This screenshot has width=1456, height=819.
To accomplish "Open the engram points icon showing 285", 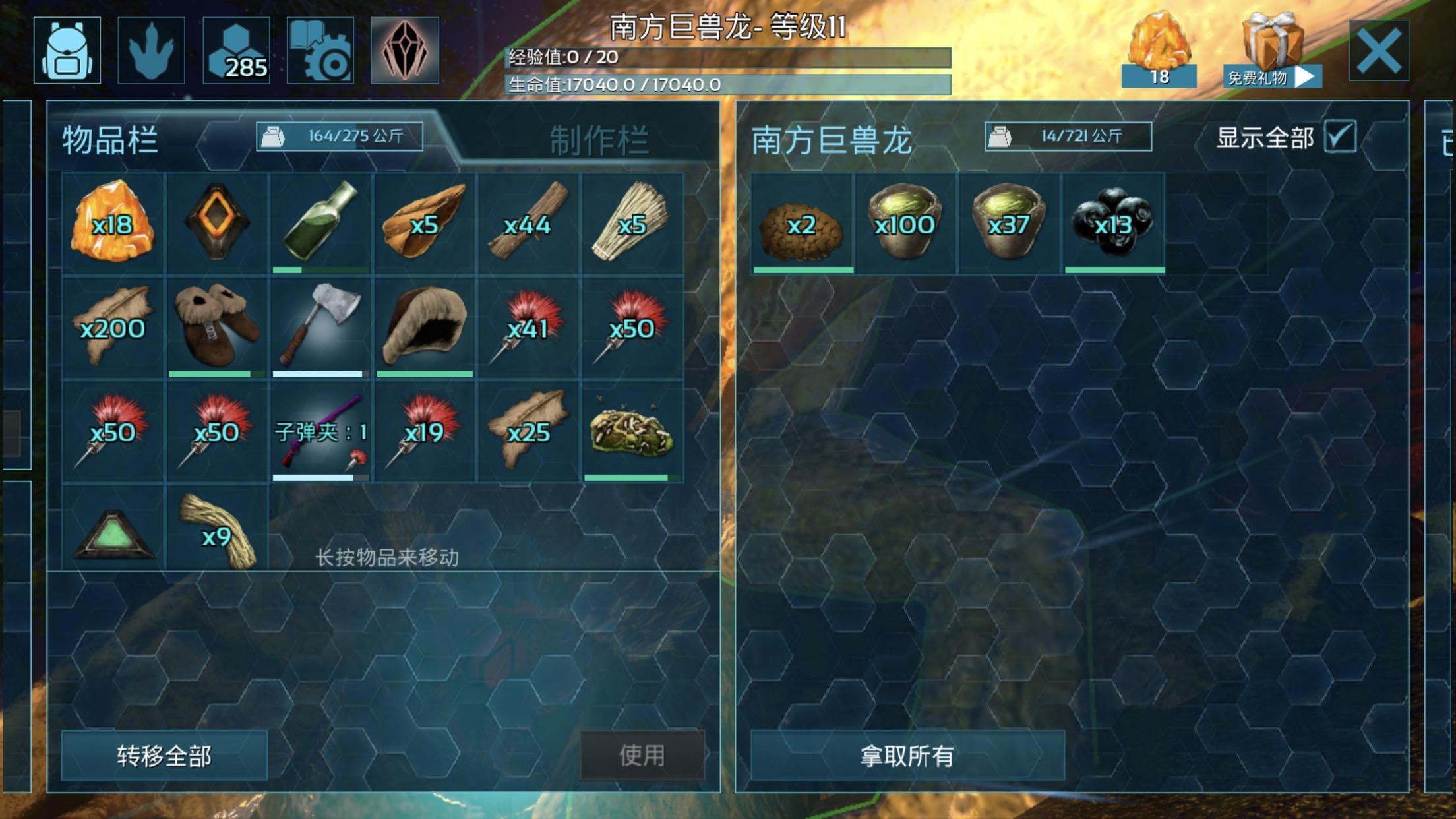I will tap(236, 51).
